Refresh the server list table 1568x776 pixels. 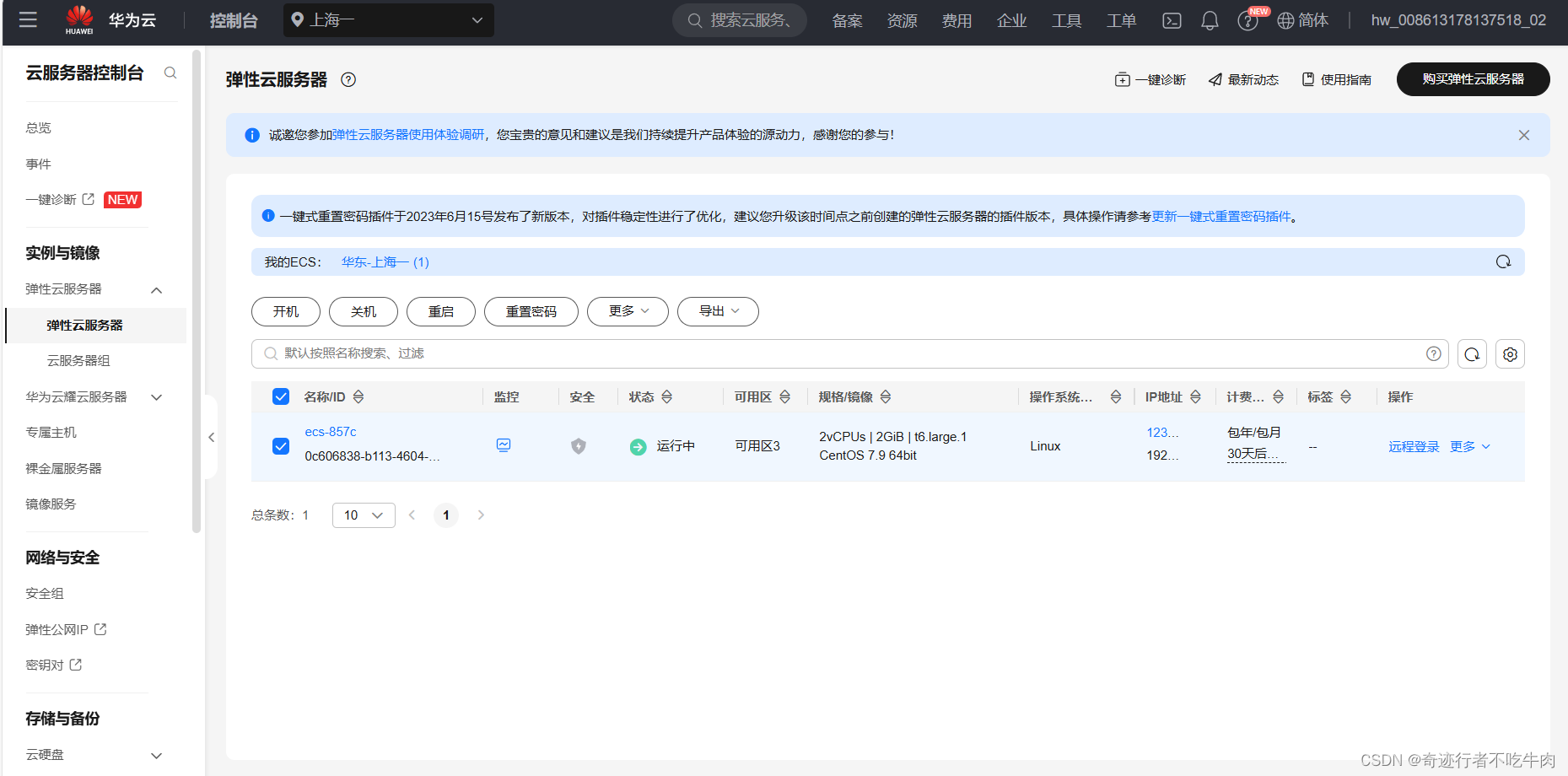[1472, 354]
